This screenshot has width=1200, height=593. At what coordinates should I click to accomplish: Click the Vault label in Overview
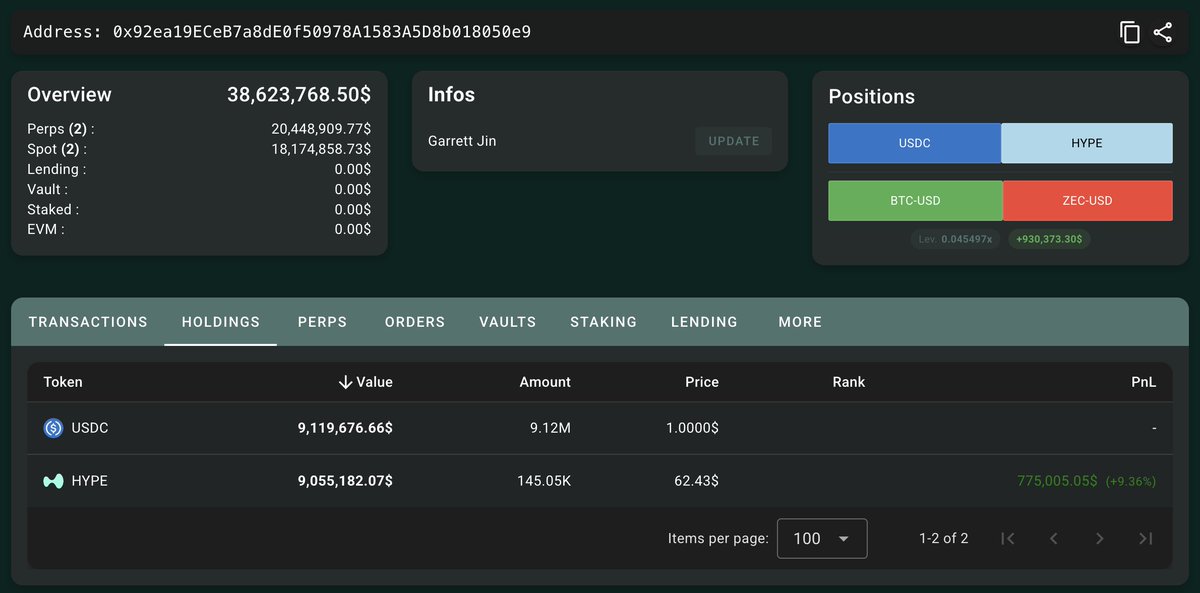coord(47,189)
